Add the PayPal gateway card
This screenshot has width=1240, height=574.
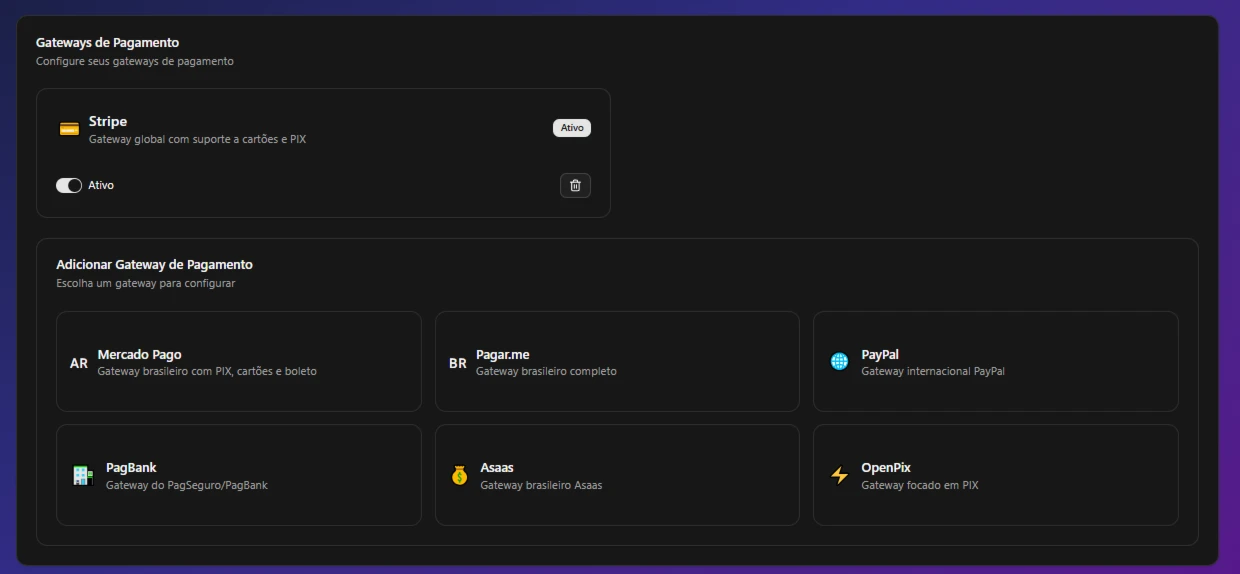(996, 361)
